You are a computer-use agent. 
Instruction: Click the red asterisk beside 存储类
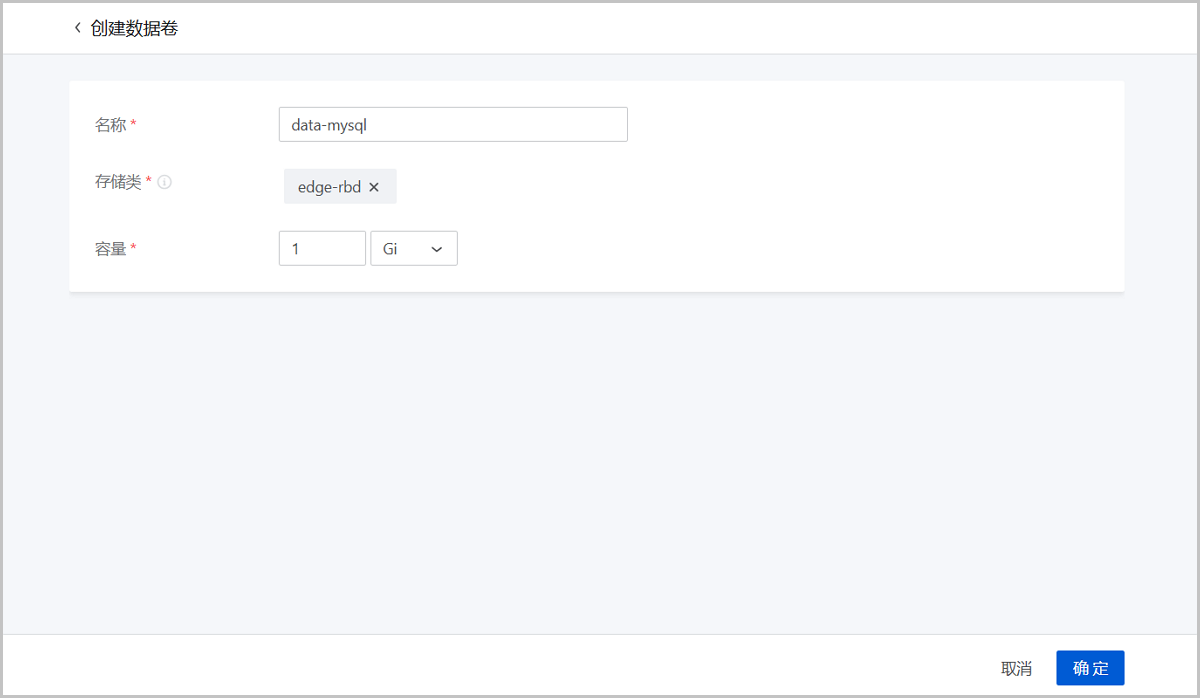pos(149,181)
